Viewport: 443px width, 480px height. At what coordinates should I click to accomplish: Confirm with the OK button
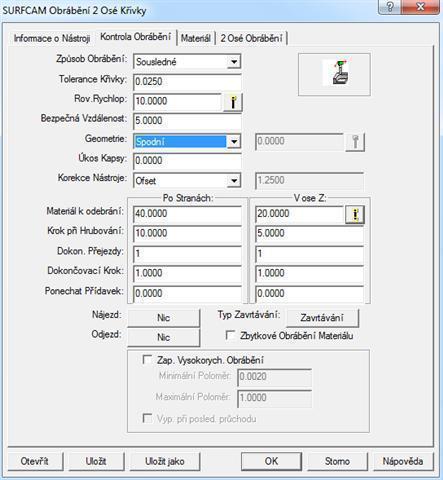click(271, 461)
